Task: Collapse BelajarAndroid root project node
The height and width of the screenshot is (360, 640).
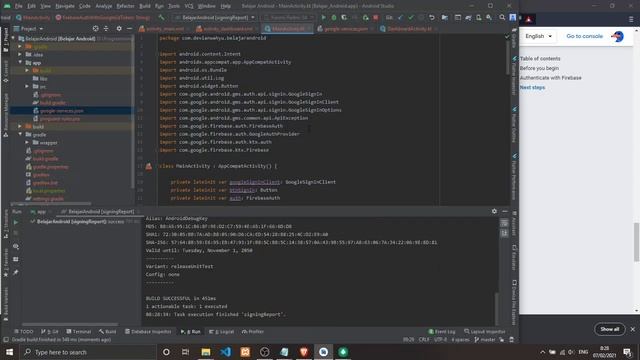Action: (x=13, y=38)
